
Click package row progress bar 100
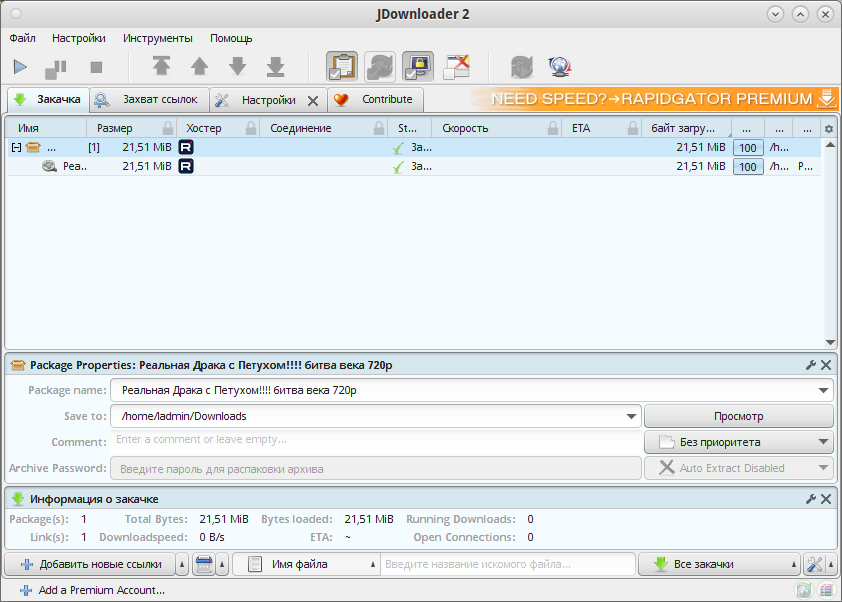pos(747,148)
